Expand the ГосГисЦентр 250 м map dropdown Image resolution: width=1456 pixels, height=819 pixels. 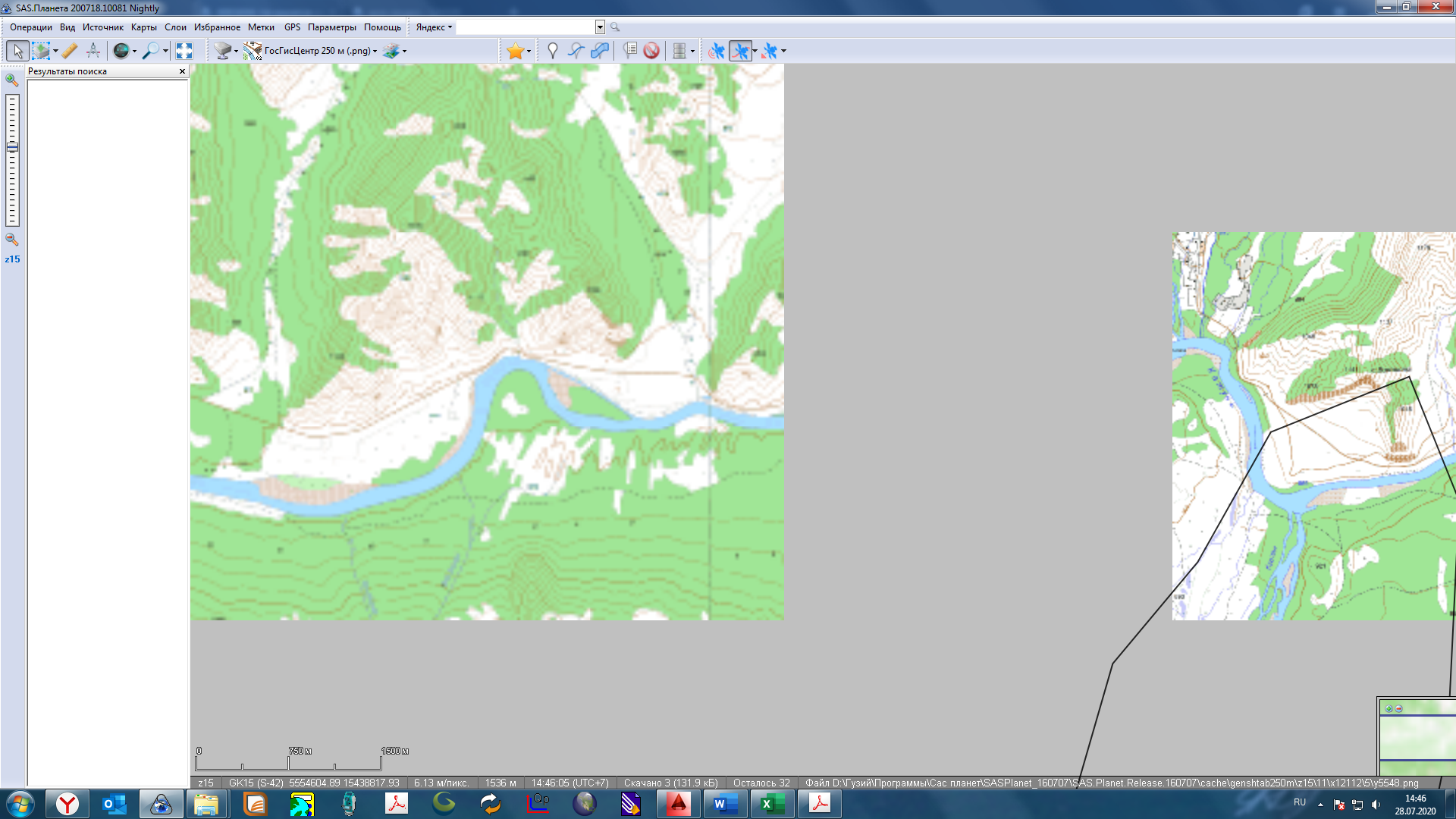coord(375,51)
